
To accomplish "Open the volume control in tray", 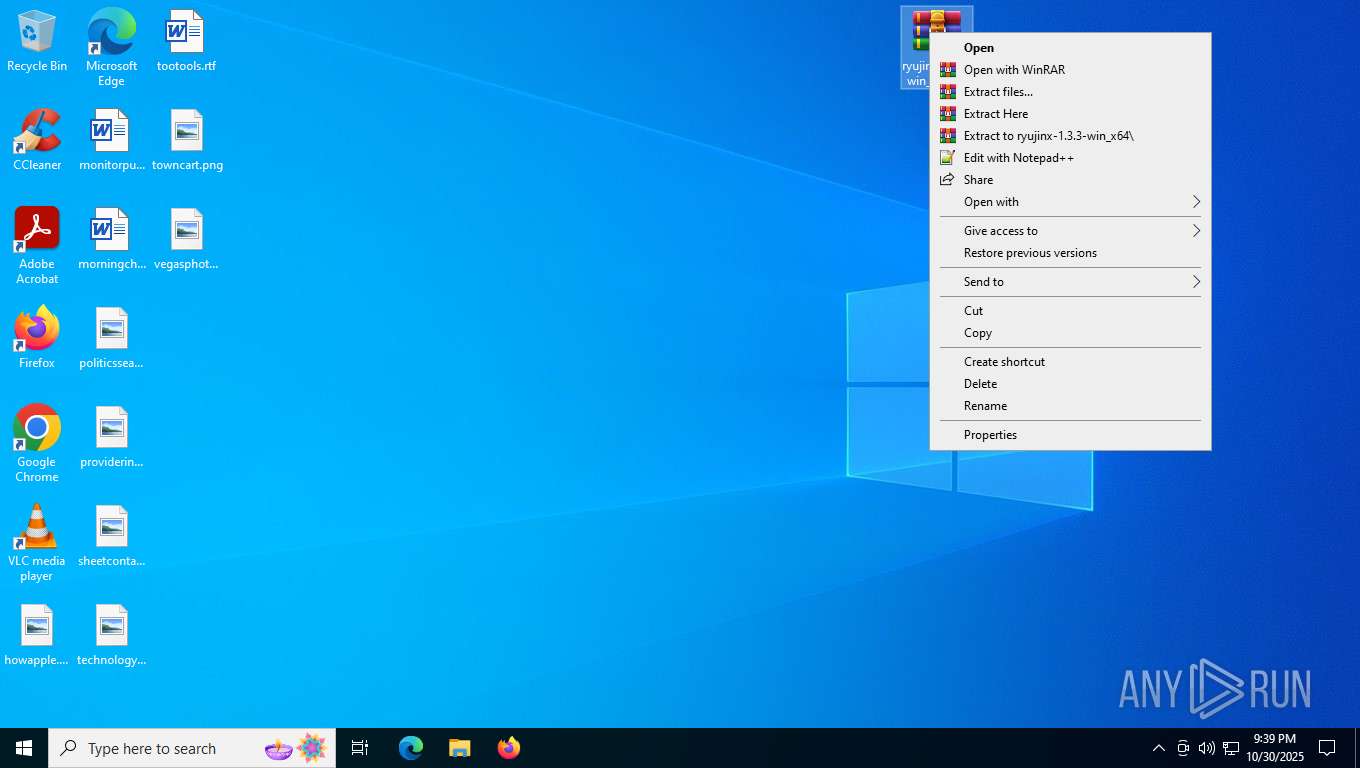I will [x=1207, y=748].
